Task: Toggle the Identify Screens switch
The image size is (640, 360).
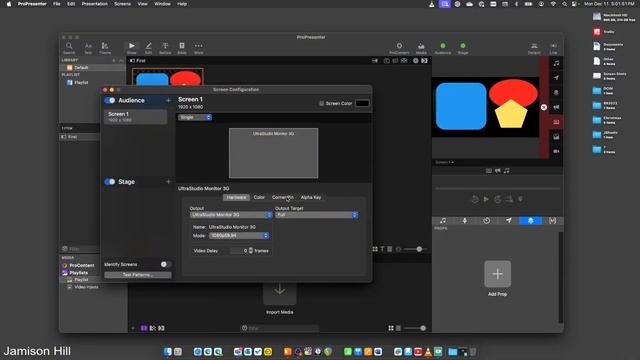Action: pos(165,264)
